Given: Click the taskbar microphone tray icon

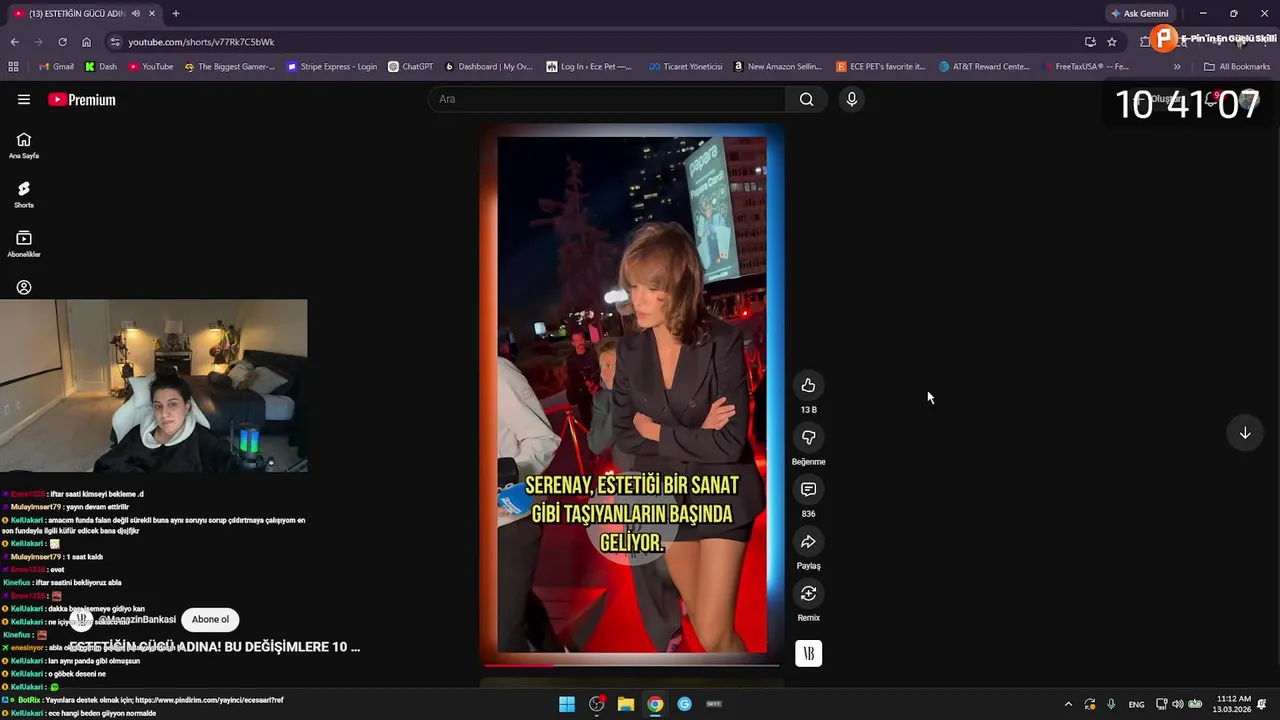Looking at the screenshot, I should coord(1111,704).
